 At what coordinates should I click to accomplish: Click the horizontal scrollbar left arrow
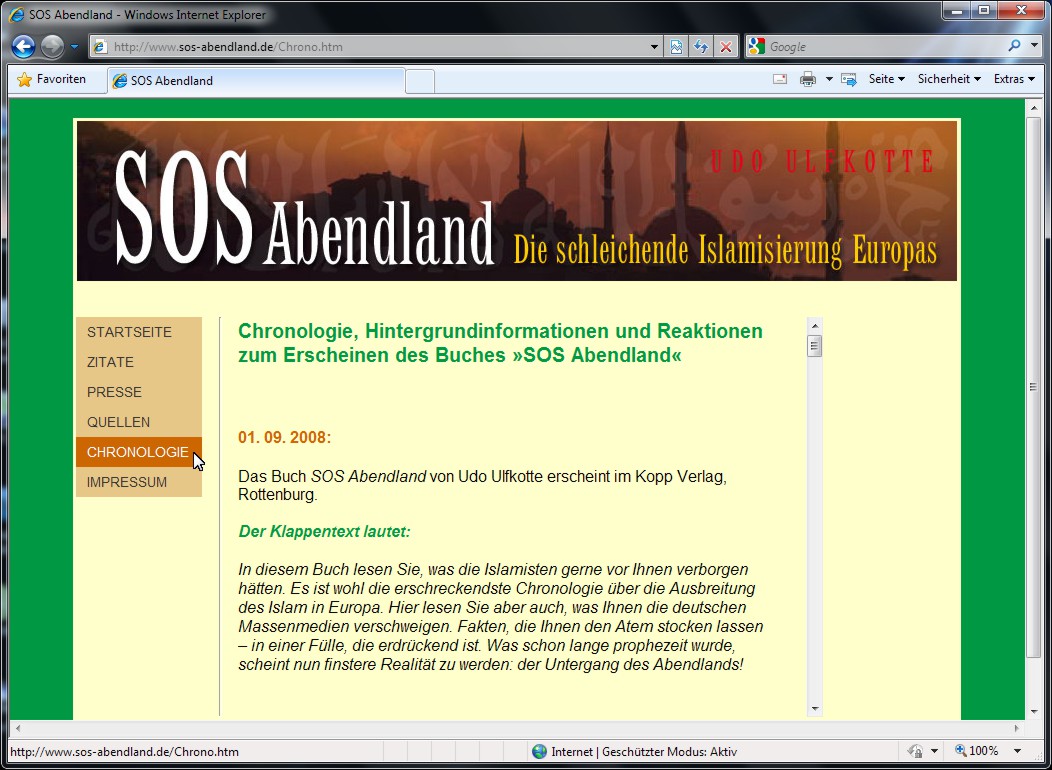pos(17,728)
